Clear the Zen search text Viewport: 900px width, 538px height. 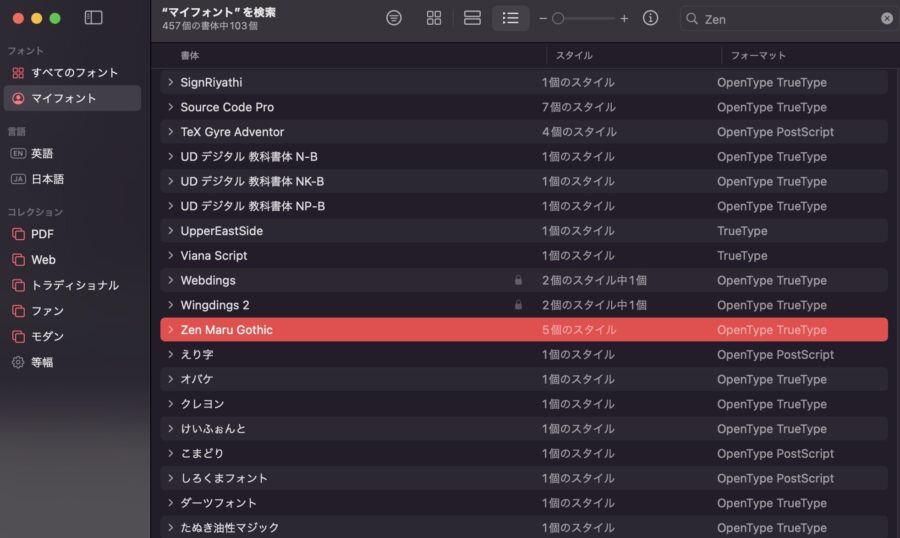pos(887,18)
